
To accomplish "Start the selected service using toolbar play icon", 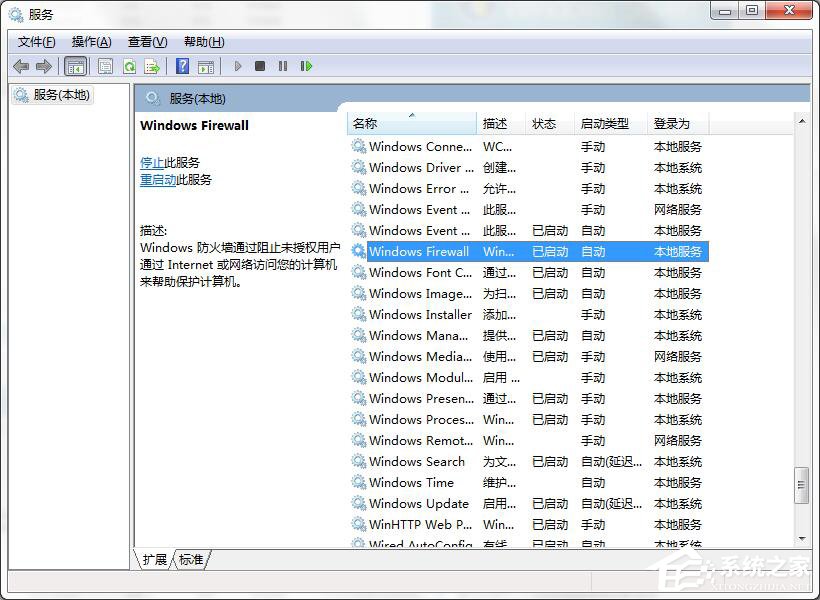I will pyautogui.click(x=238, y=66).
